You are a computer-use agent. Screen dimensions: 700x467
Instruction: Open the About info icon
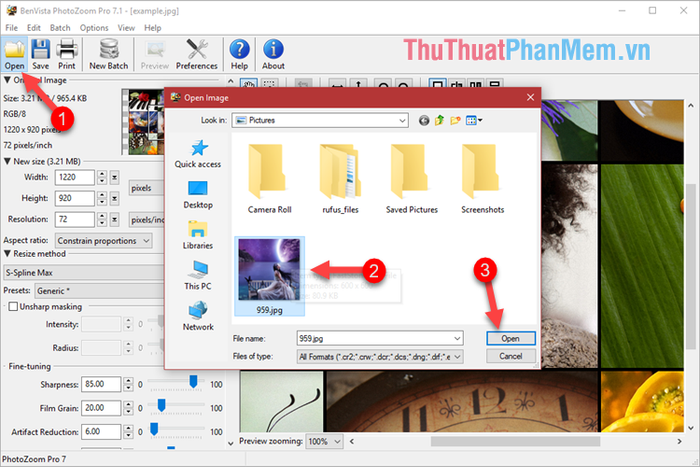point(273,54)
